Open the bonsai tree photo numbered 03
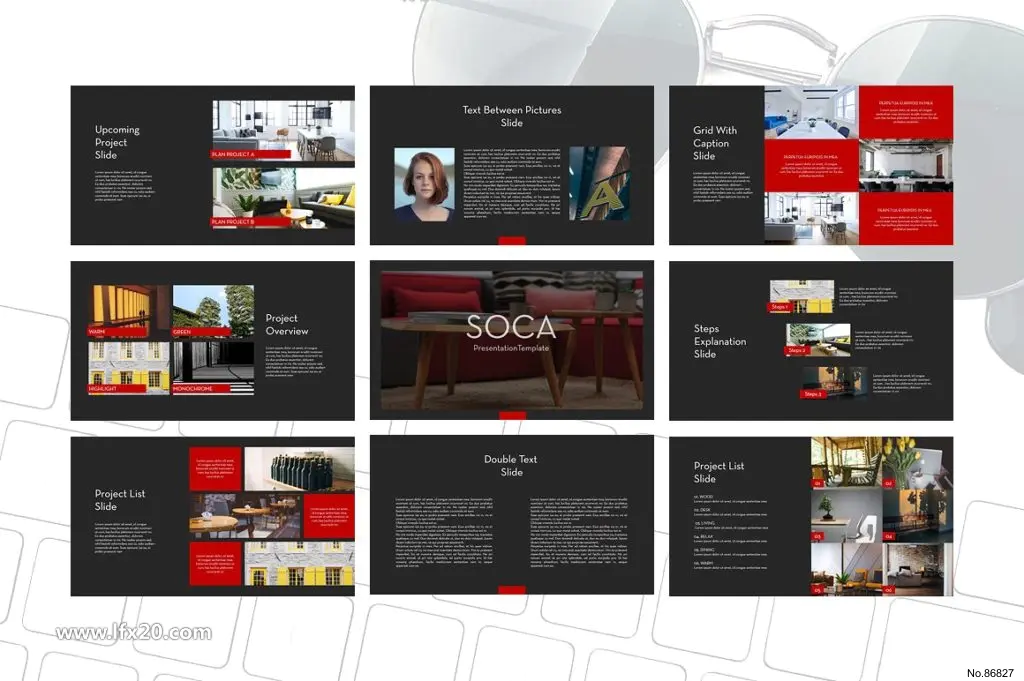Screen dimensions: 1024x681 pyautogui.click(x=846, y=516)
